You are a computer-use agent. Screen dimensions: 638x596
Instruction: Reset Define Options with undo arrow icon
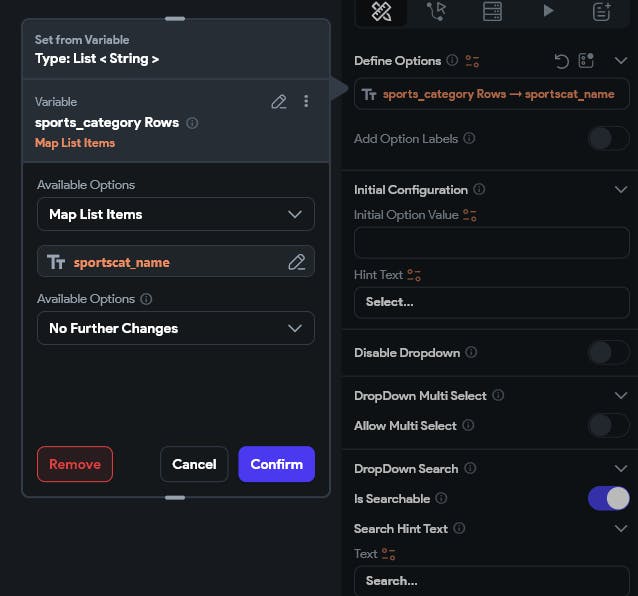[562, 61]
